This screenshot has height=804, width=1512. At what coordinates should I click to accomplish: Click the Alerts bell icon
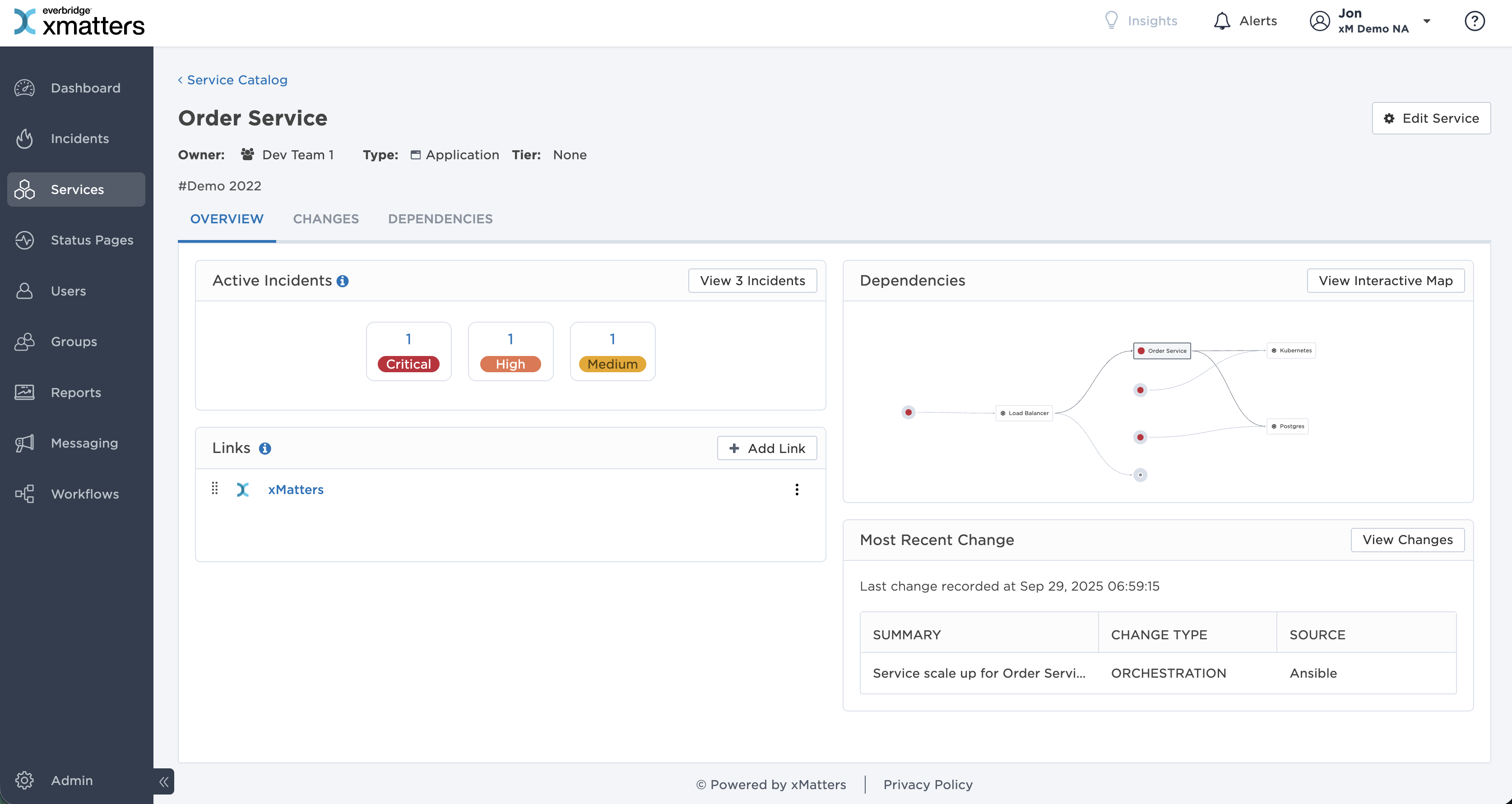click(1221, 21)
